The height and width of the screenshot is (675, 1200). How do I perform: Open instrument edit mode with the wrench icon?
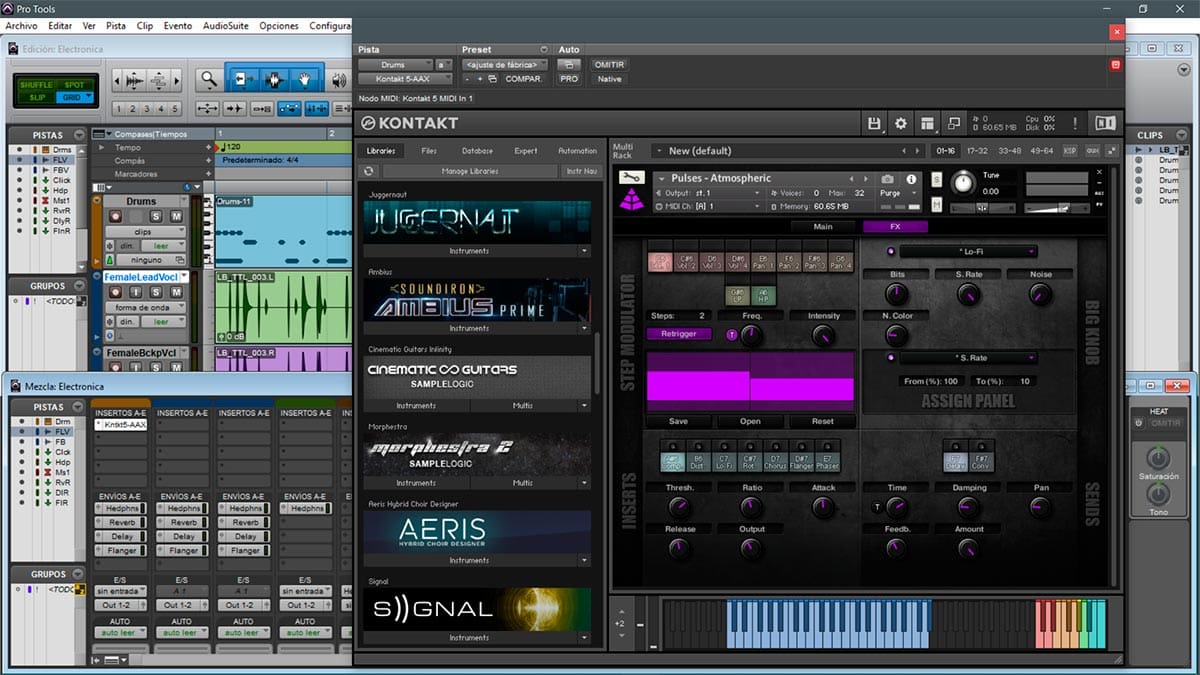pos(630,178)
